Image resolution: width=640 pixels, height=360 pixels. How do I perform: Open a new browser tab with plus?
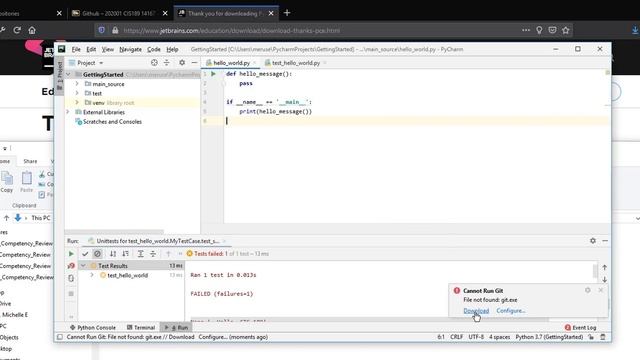pos(287,13)
